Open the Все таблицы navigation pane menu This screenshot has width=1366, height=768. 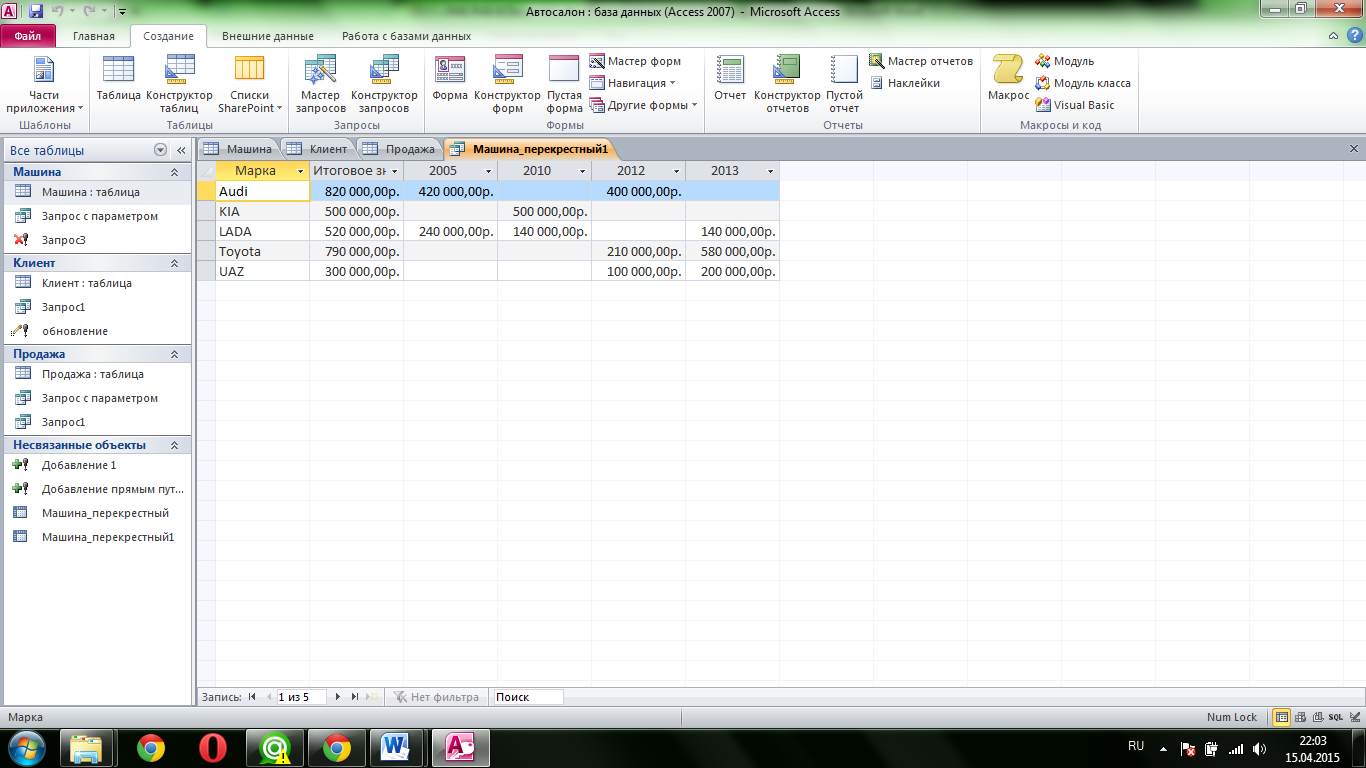(160, 150)
